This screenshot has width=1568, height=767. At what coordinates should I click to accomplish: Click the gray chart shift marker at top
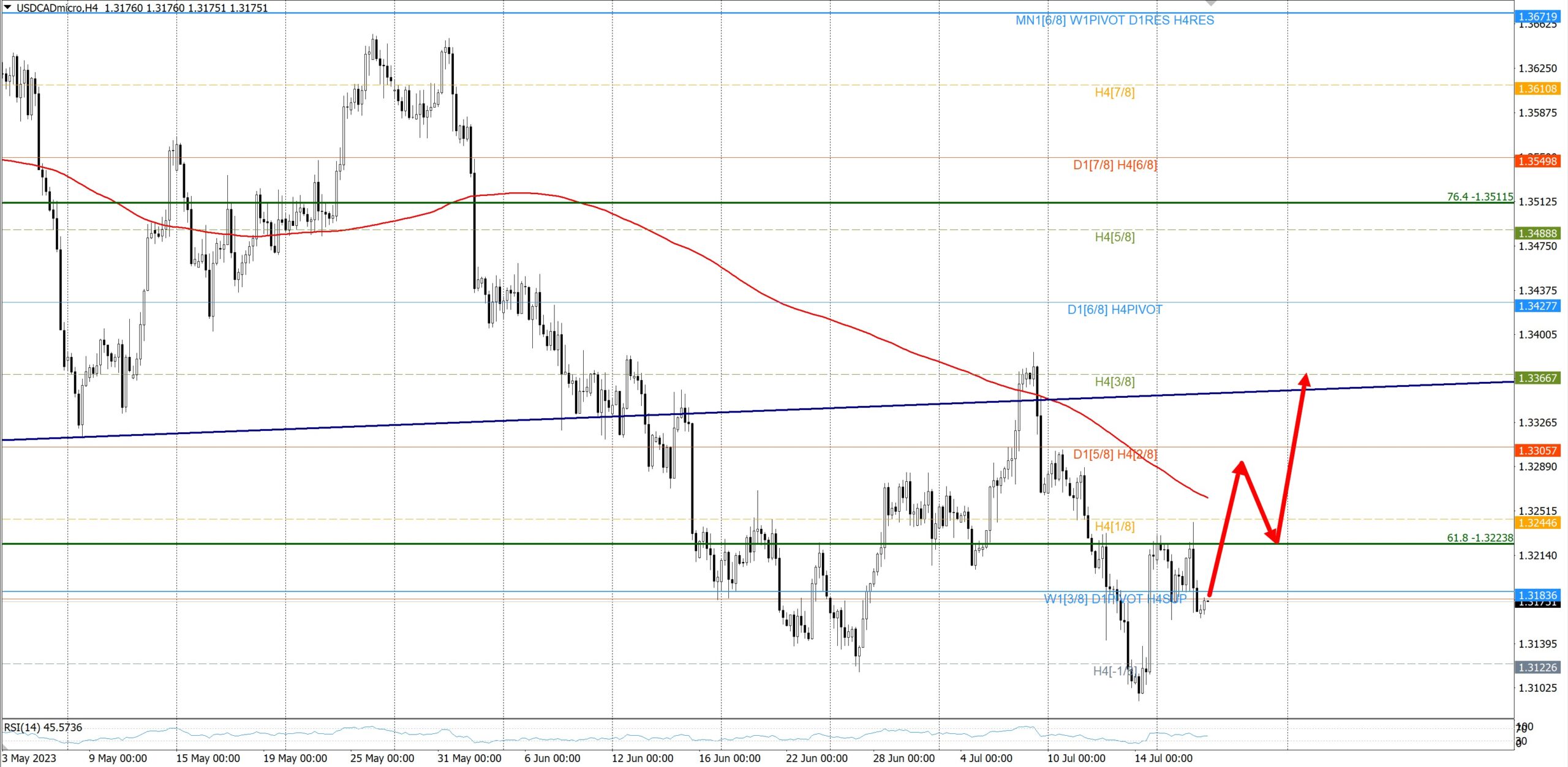coord(1211,4)
